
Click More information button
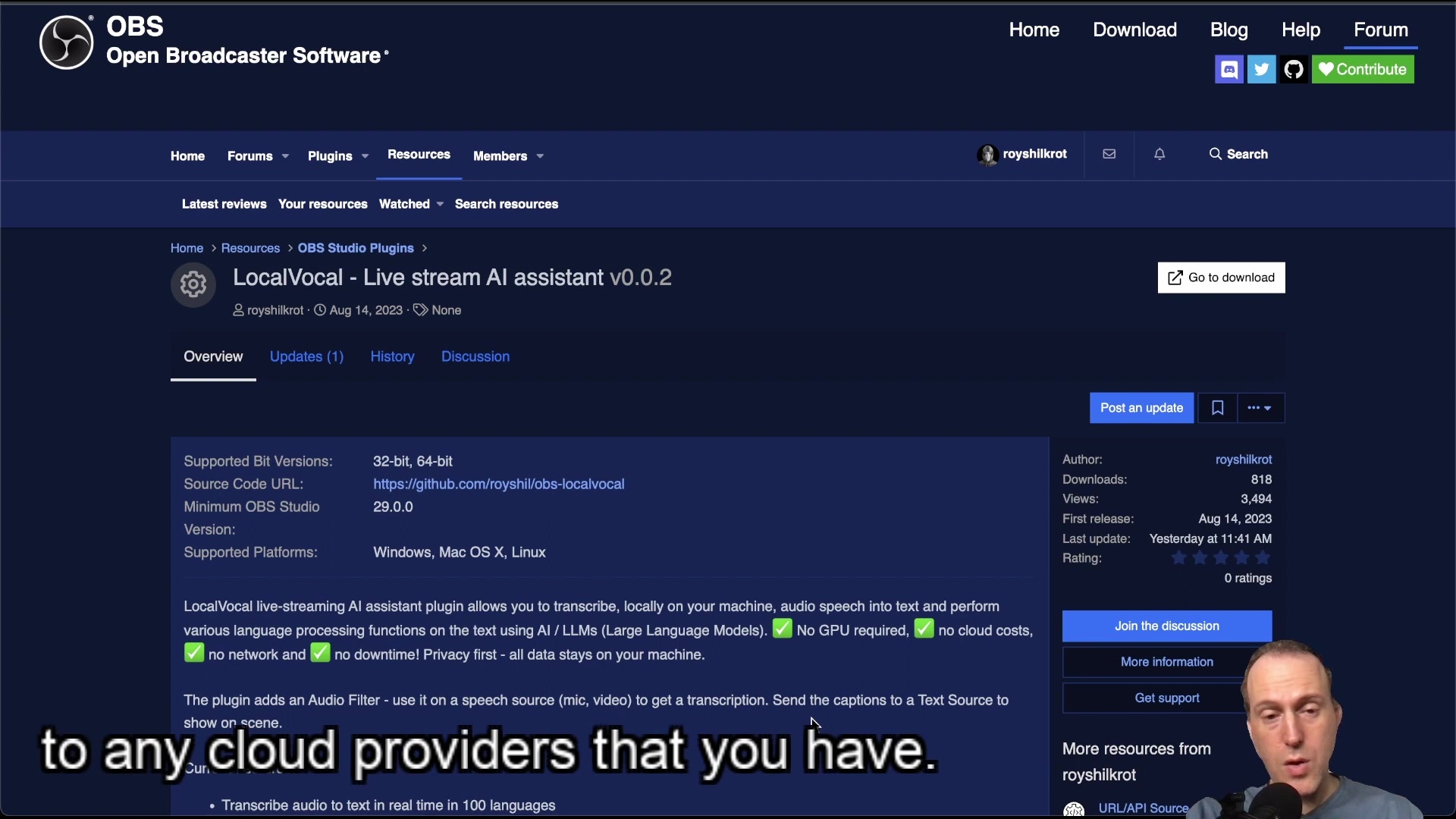[1166, 662]
